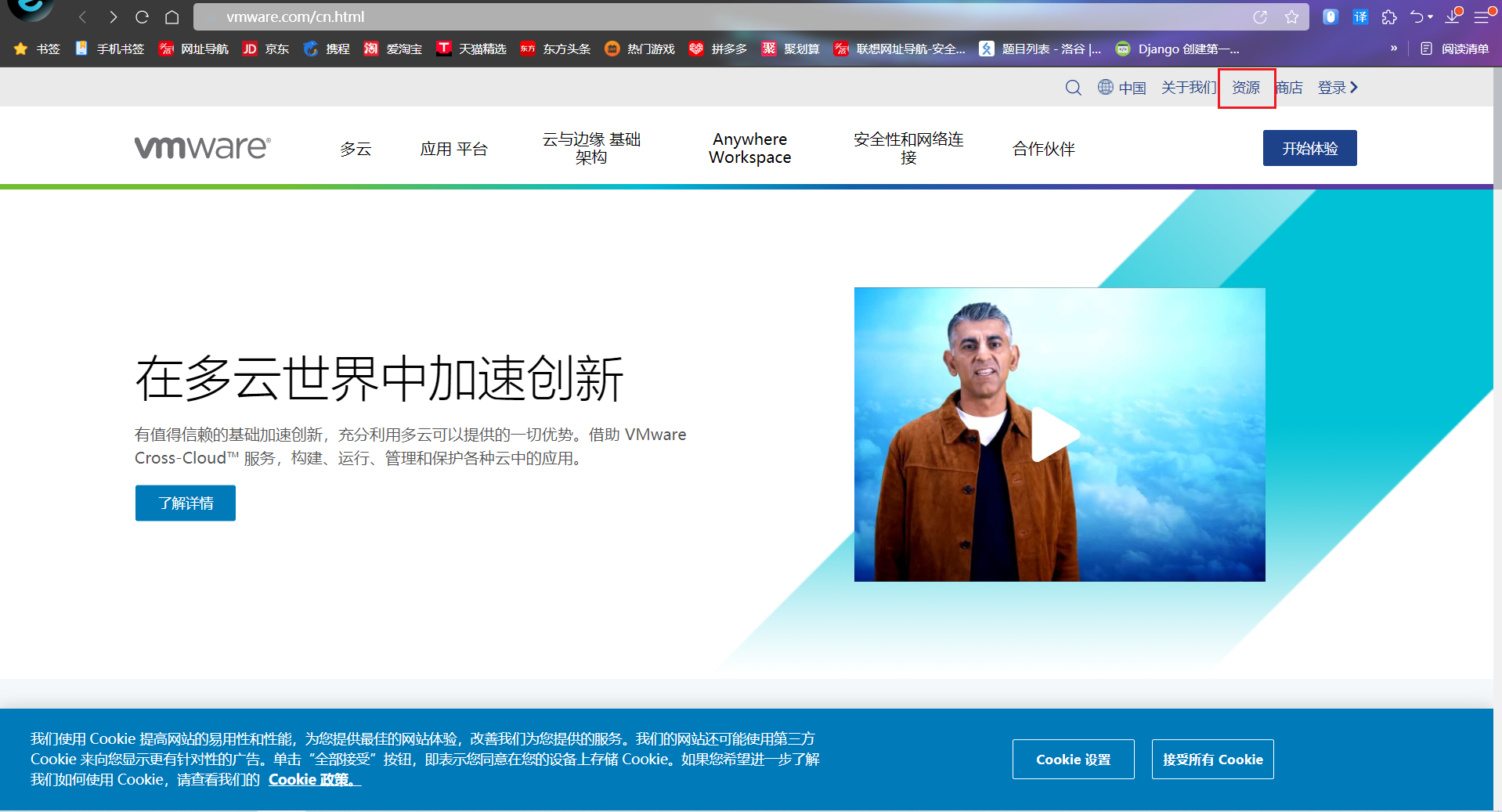Click the 在多云世界中加速创新 headline
This screenshot has width=1502, height=812.
coord(379,379)
